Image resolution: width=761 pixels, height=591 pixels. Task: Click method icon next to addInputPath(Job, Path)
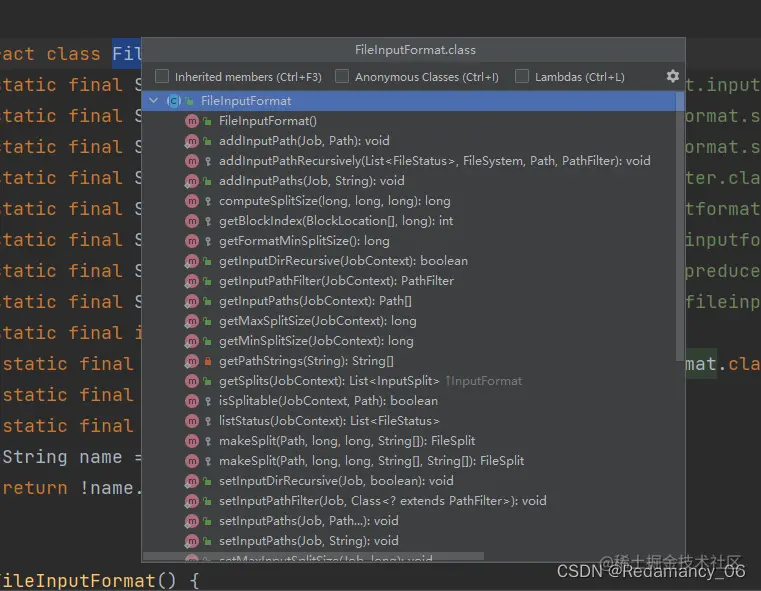[x=192, y=141]
